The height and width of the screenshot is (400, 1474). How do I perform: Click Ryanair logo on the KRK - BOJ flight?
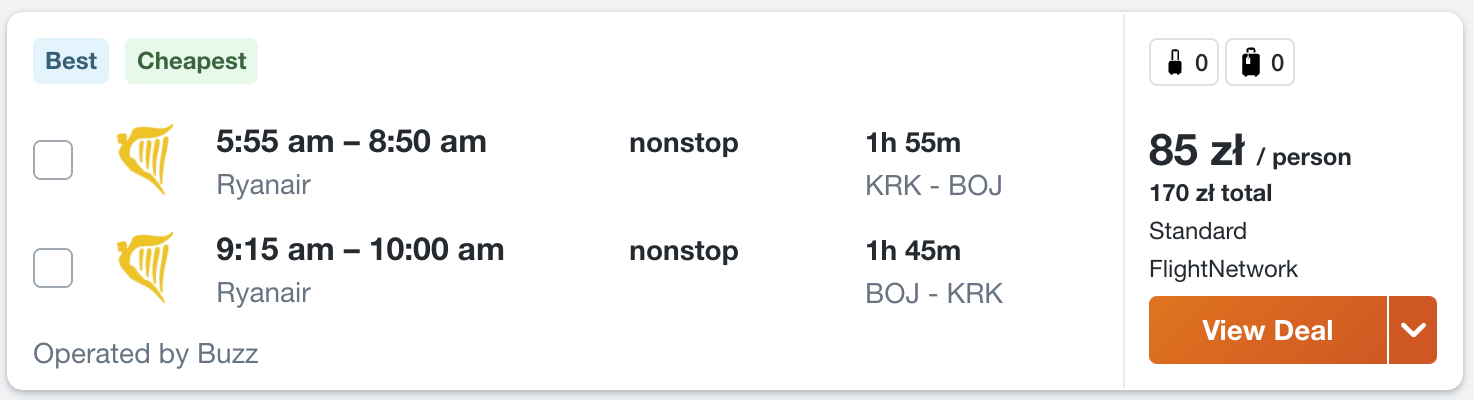click(145, 160)
